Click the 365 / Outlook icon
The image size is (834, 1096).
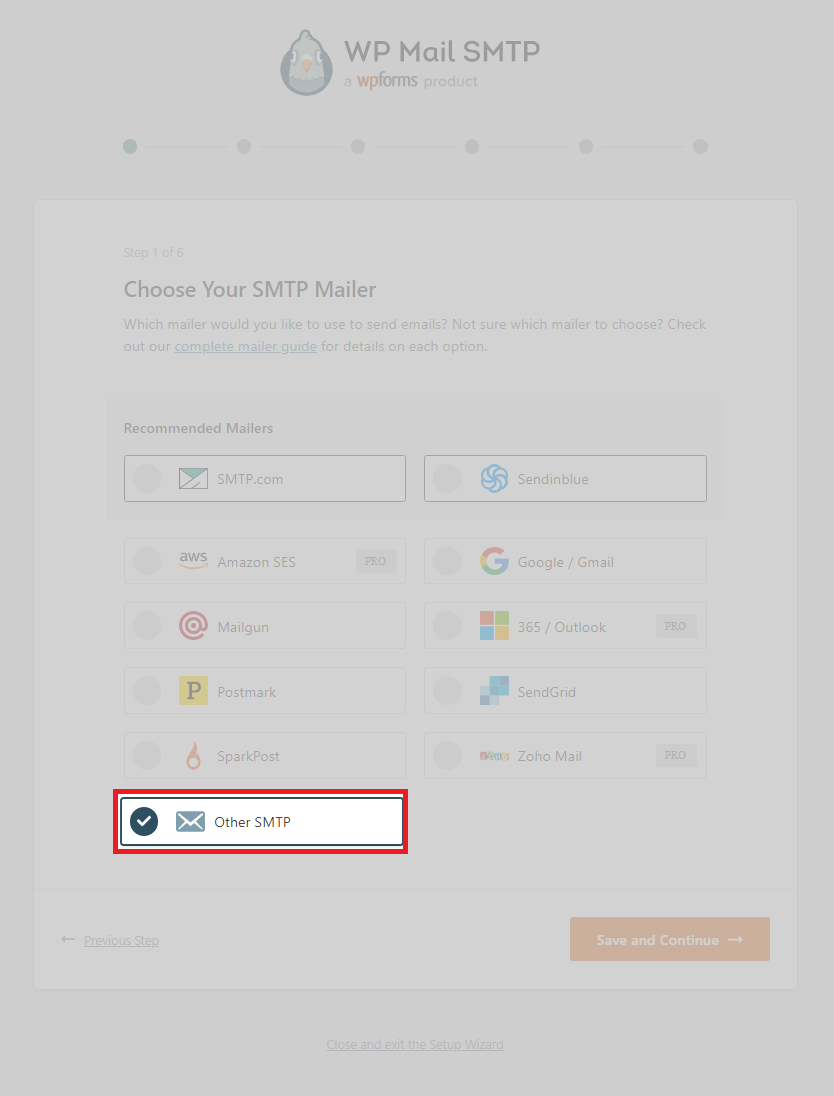[494, 625]
